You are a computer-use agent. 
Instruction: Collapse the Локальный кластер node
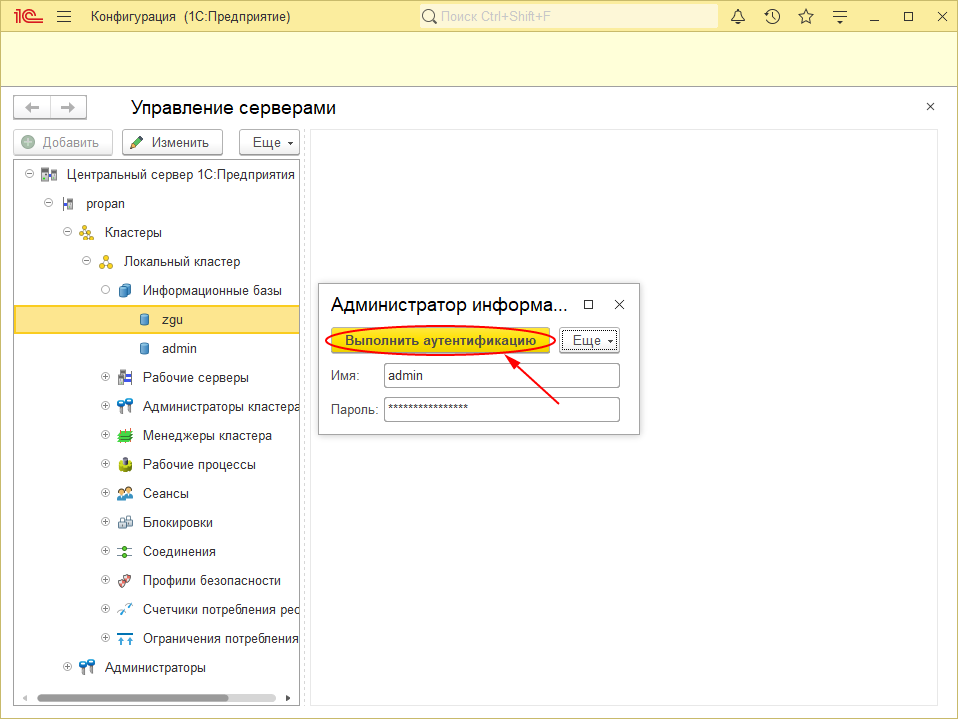86,261
